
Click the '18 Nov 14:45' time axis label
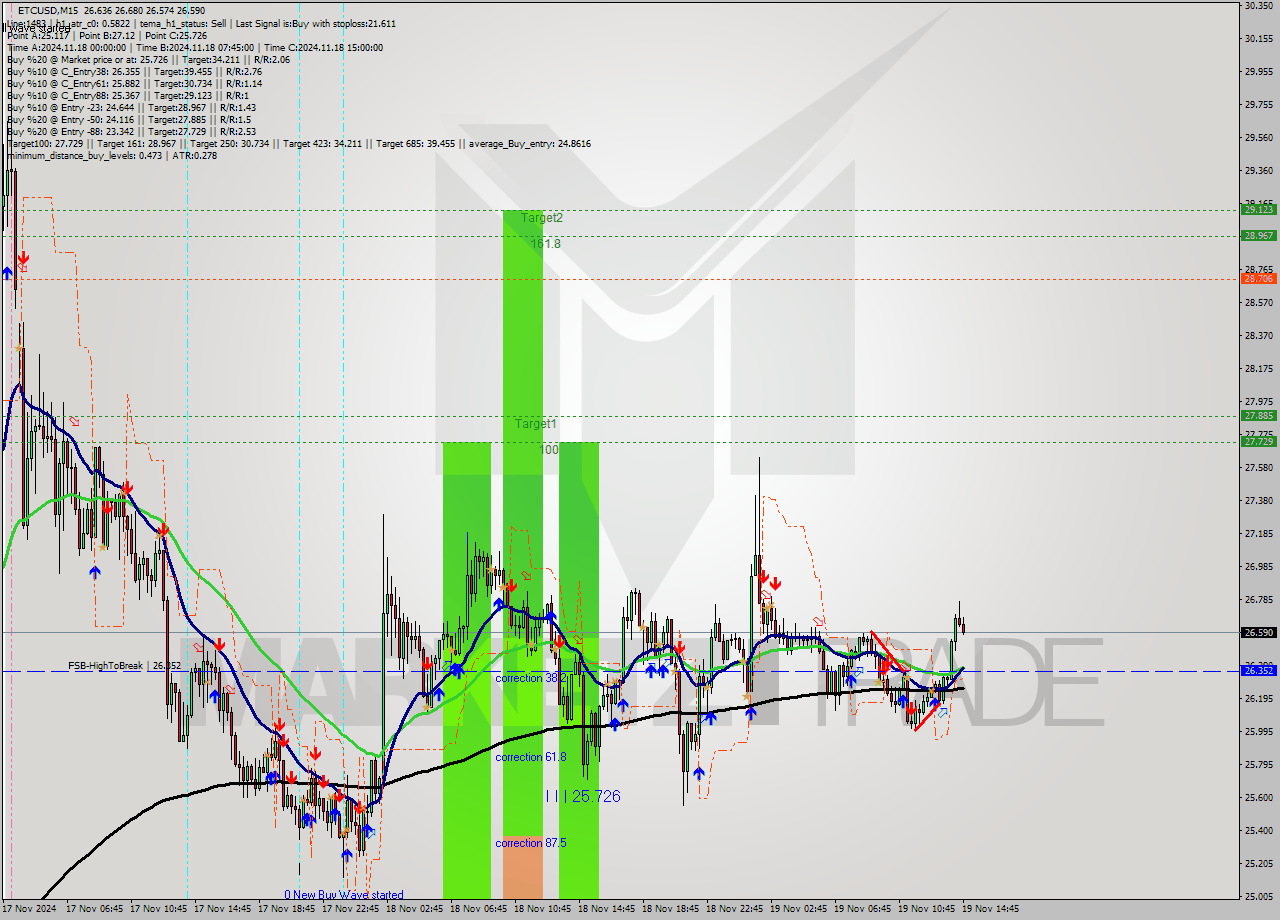tap(606, 909)
